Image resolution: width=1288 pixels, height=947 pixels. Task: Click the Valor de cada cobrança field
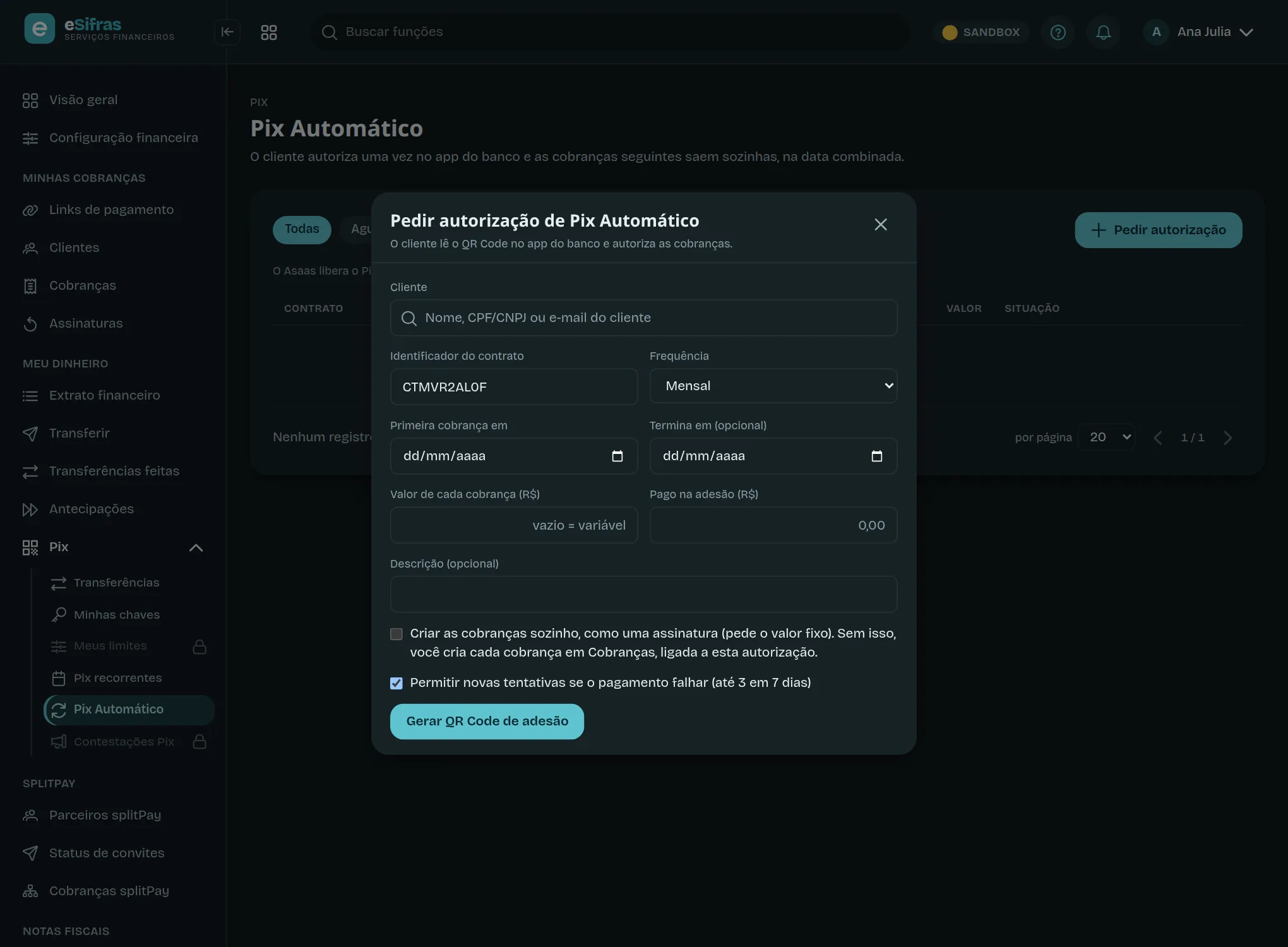pos(514,525)
